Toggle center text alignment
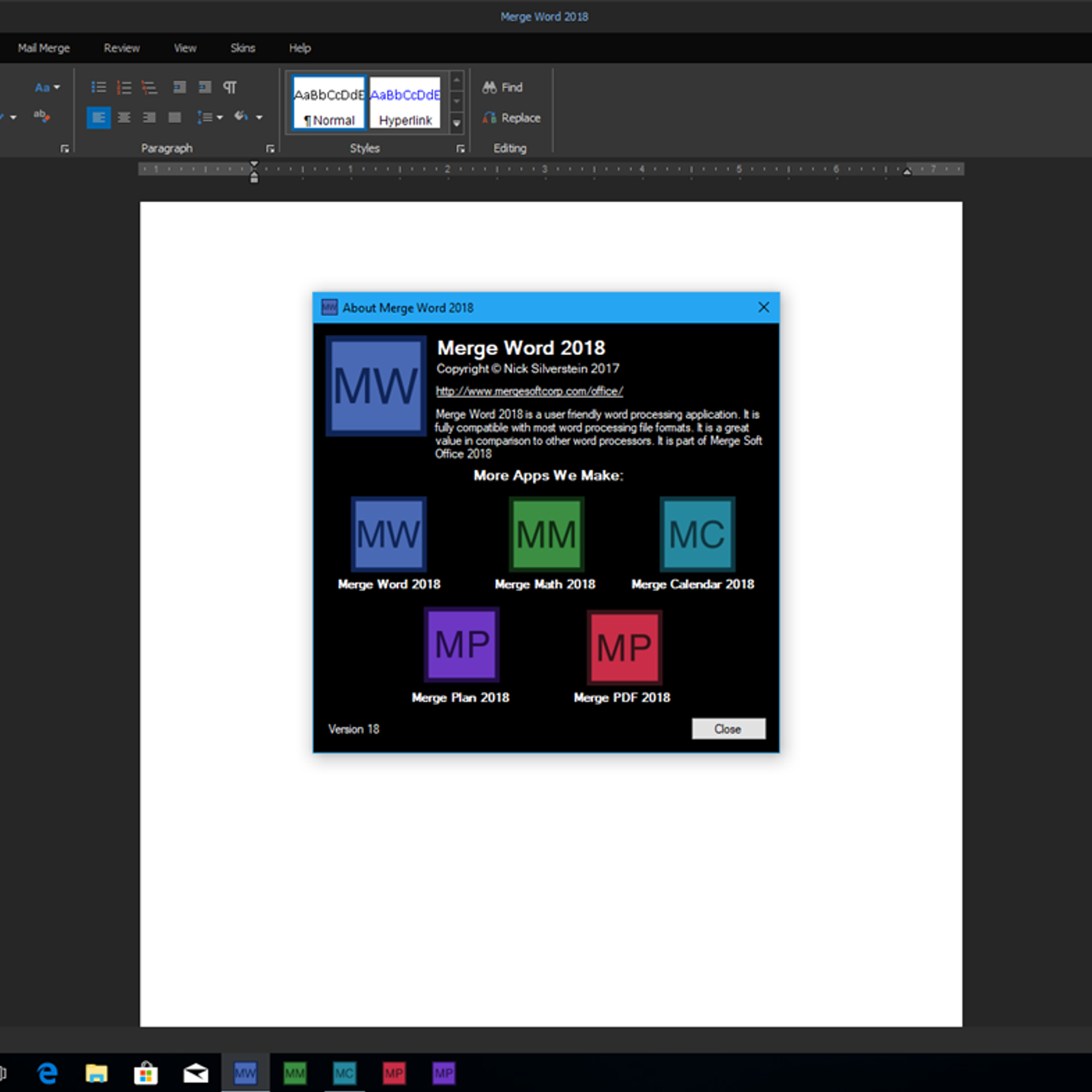 coord(124,117)
